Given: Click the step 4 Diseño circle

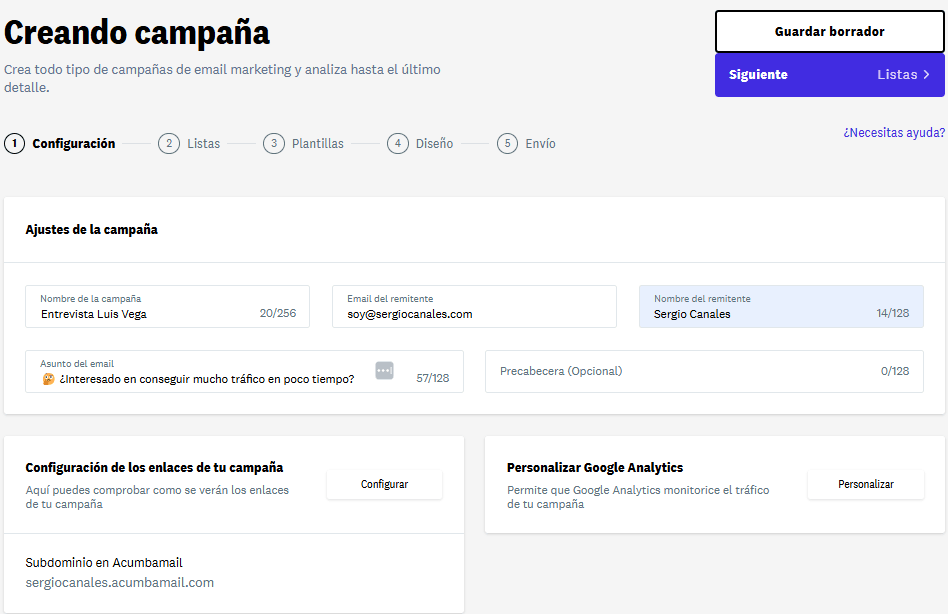Looking at the screenshot, I should pos(396,143).
